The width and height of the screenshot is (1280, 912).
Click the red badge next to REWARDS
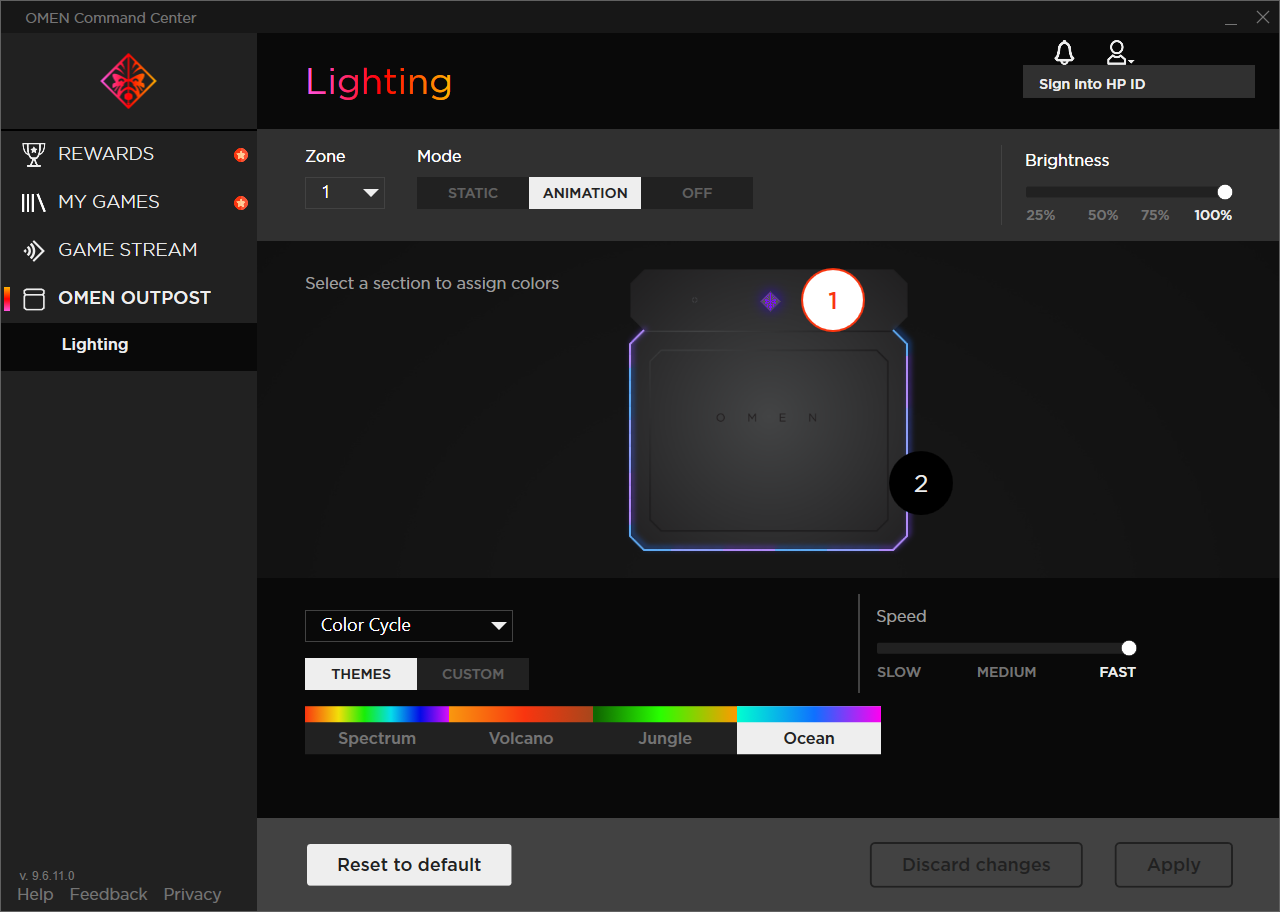(241, 153)
